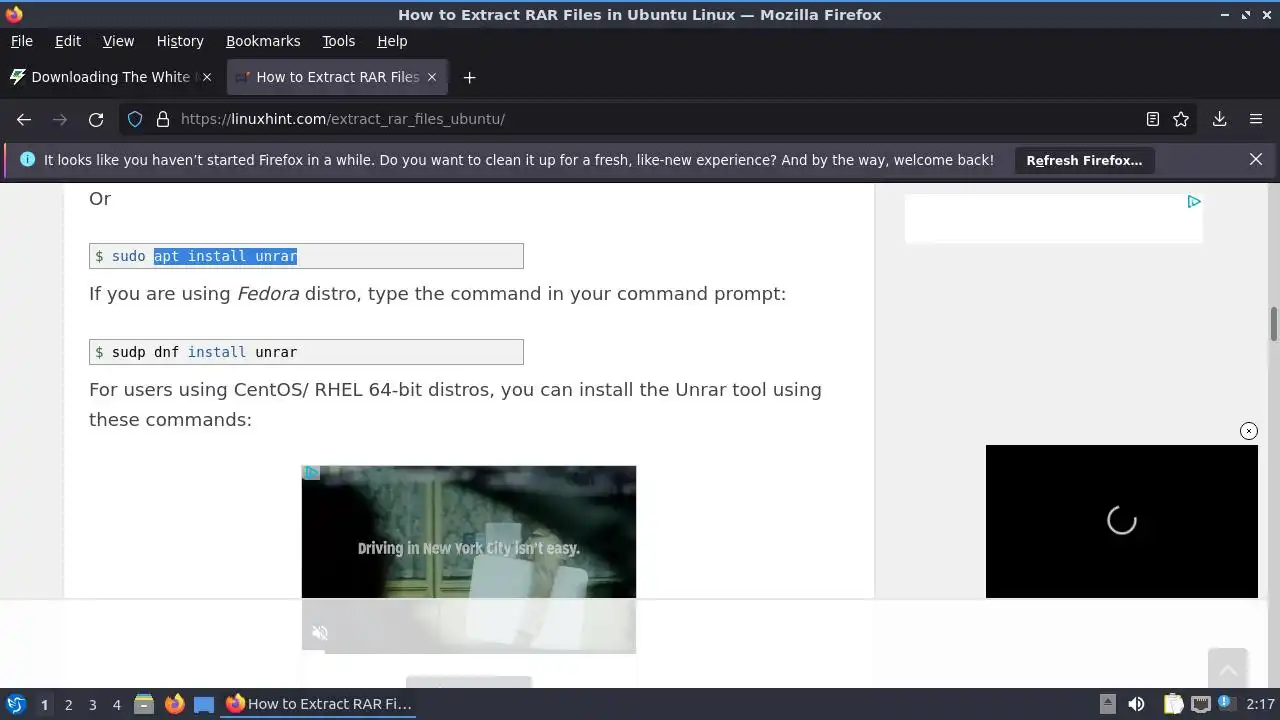Image resolution: width=1280 pixels, height=720 pixels.
Task: Click the info icon in notification bar
Action: [27, 160]
